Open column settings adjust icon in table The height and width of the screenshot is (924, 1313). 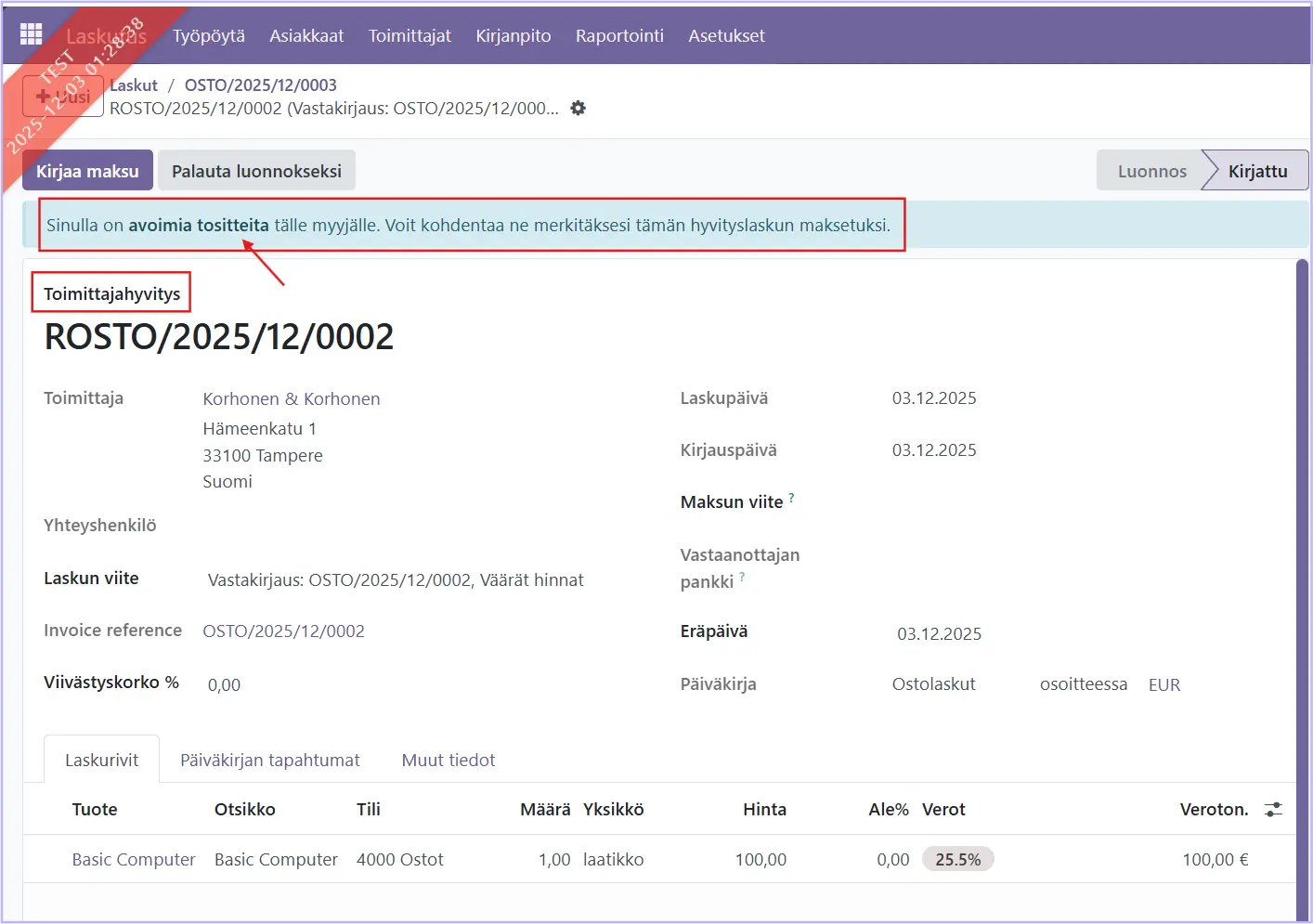[1273, 810]
